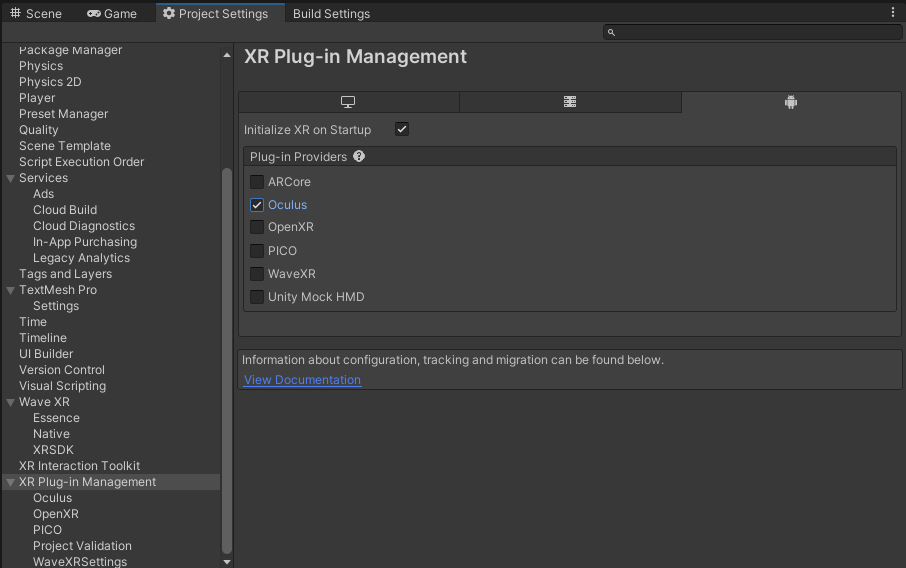Click the search magnifier icon

611,32
